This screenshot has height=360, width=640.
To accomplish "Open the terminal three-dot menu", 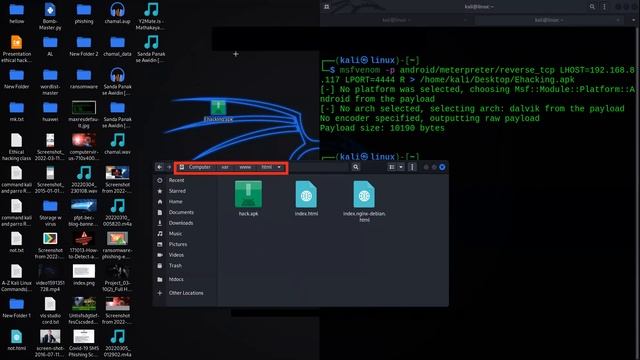I will pos(604,7).
